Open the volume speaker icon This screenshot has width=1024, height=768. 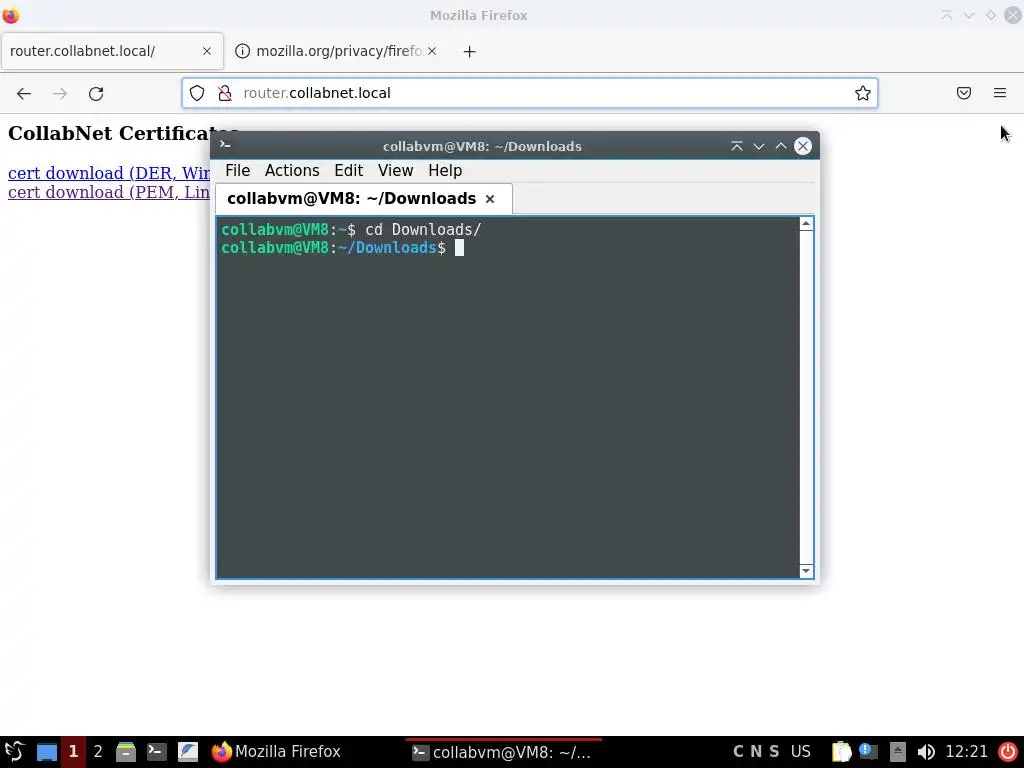coord(926,752)
